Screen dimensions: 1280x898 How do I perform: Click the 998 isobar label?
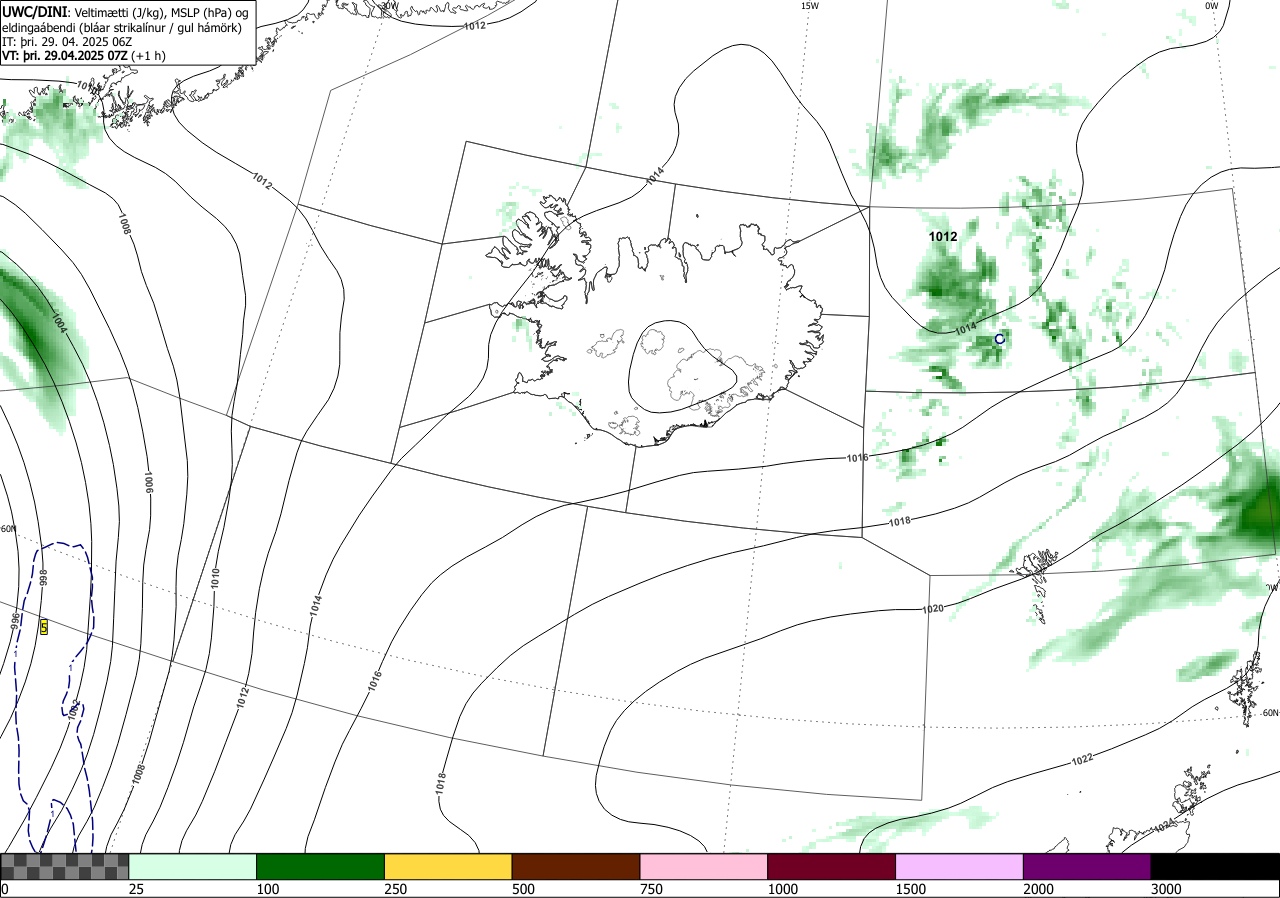tap(43, 577)
